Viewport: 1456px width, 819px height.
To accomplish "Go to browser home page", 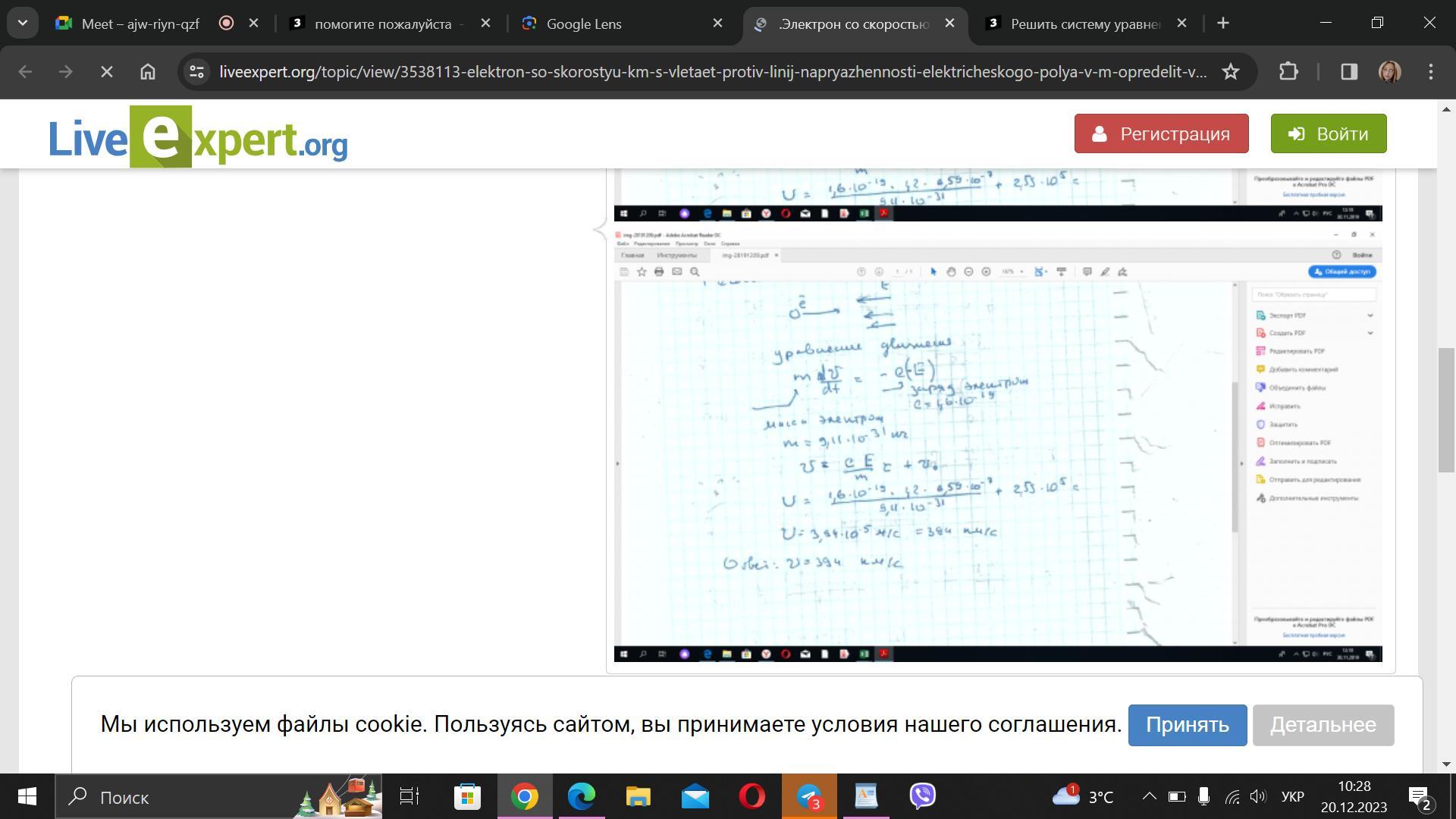I will click(148, 72).
